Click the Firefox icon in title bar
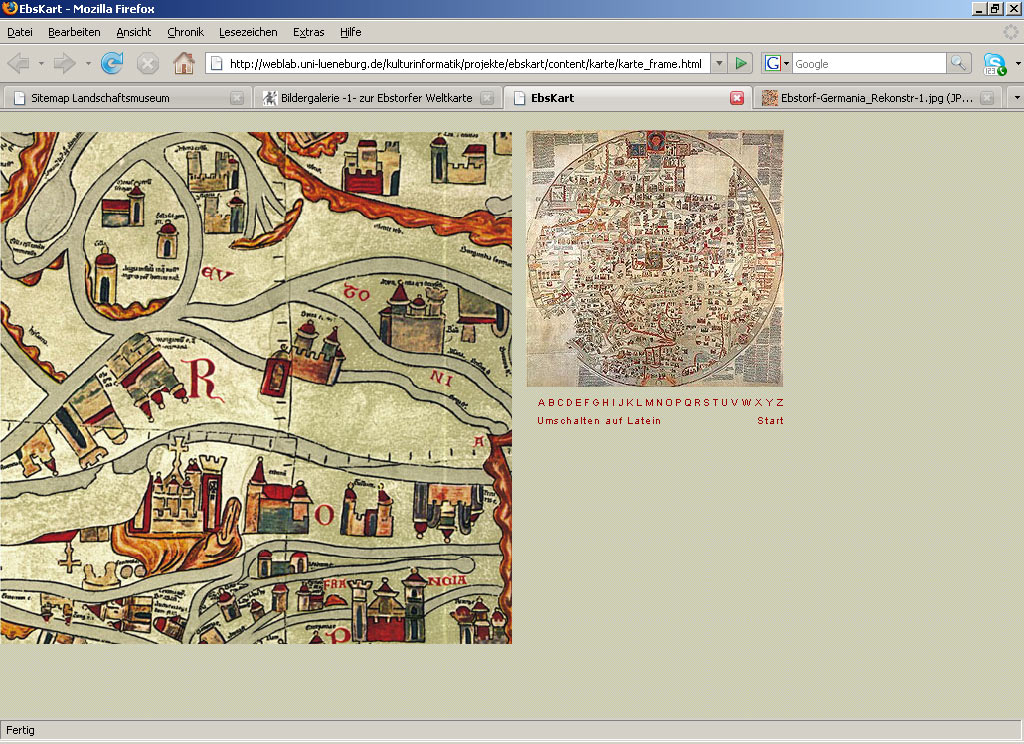 [x=9, y=8]
